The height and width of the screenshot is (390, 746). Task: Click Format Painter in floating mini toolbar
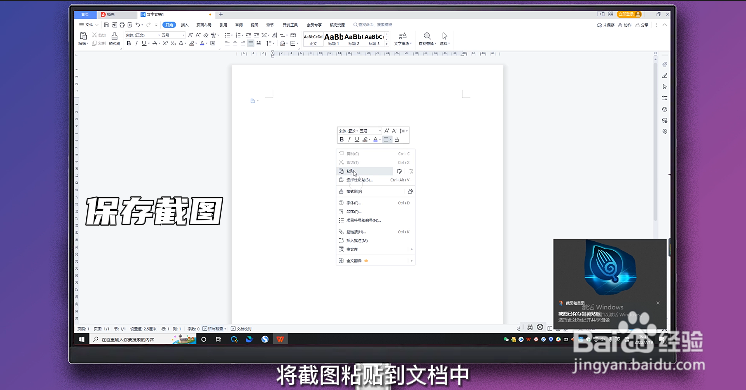point(397,139)
